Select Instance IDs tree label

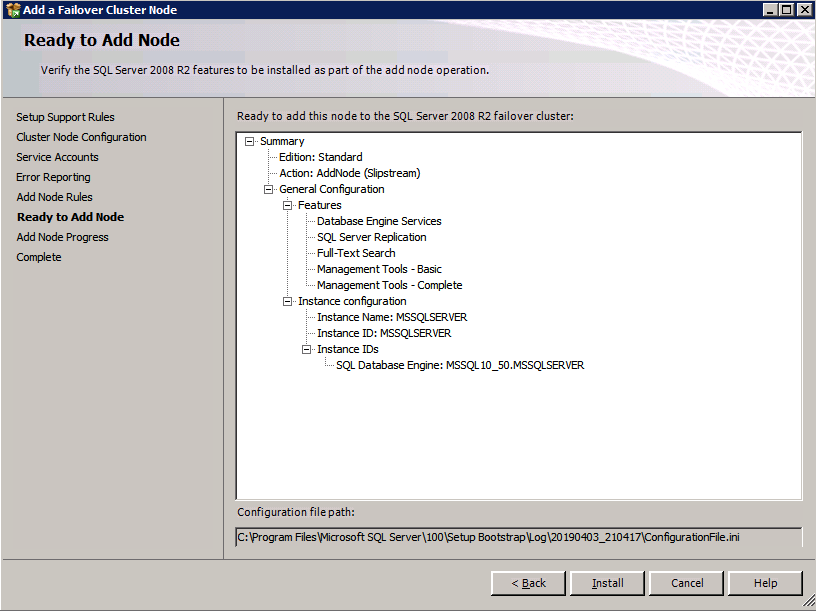[x=348, y=349]
